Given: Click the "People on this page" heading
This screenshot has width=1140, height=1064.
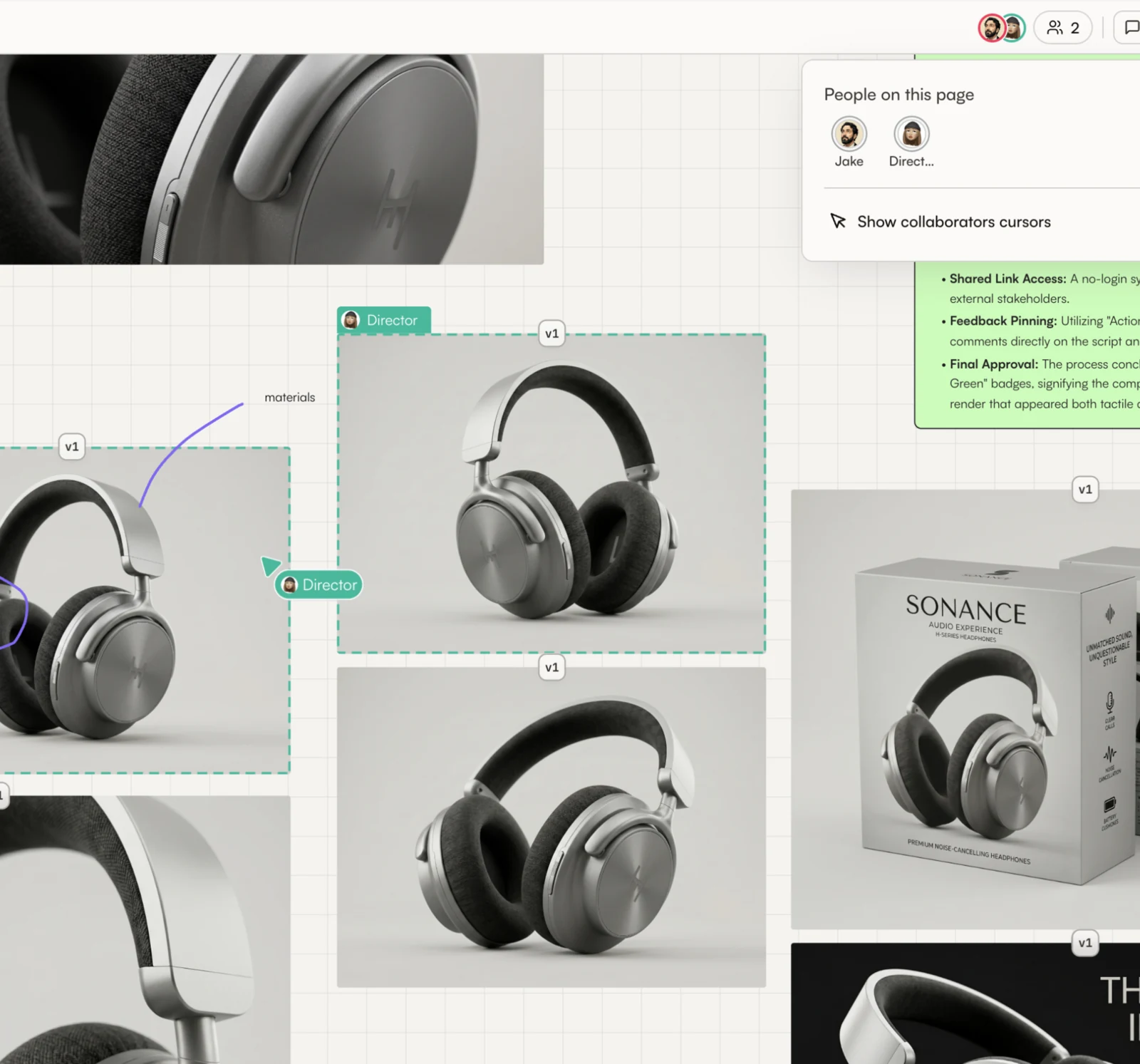Looking at the screenshot, I should [899, 95].
